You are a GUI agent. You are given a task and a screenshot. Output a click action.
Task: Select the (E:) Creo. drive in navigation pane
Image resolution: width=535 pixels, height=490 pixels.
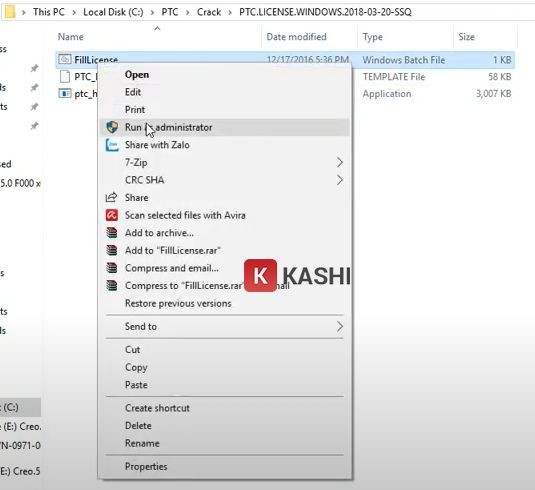coord(20,426)
